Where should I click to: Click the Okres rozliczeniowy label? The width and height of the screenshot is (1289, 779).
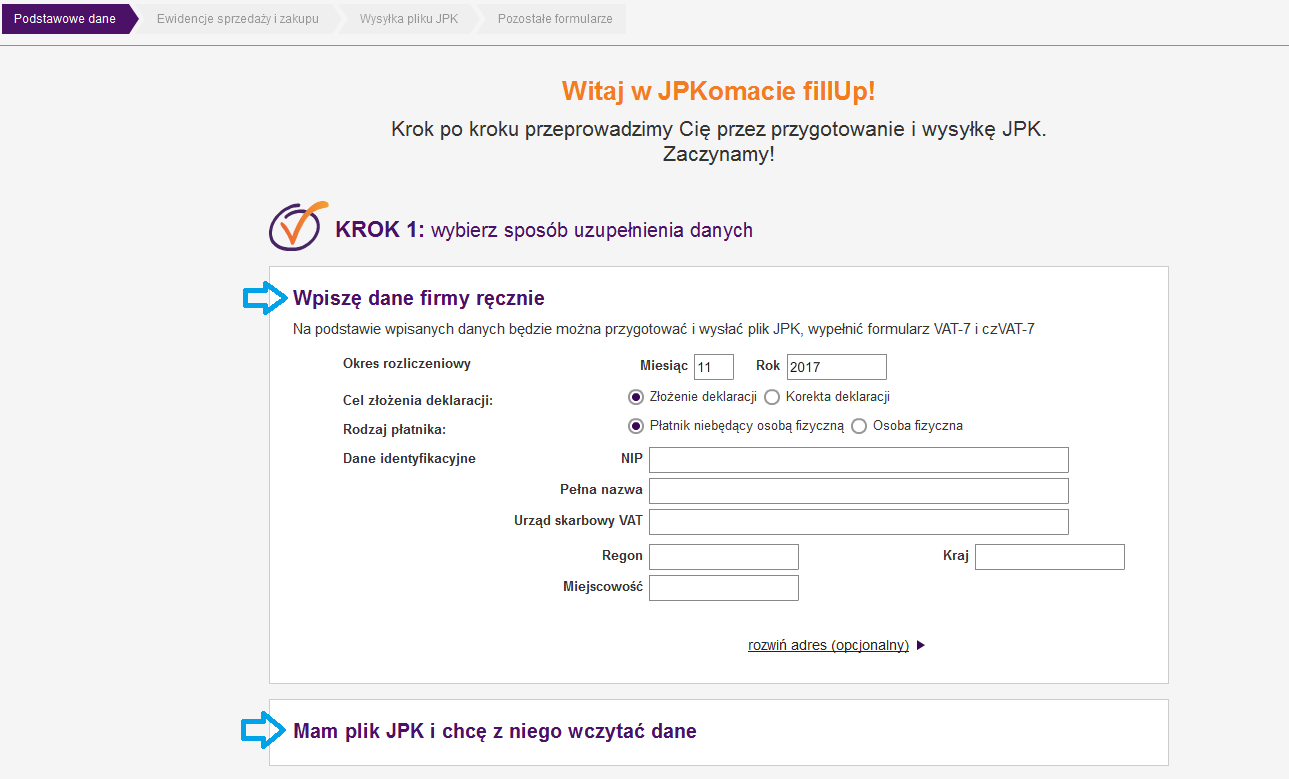pos(407,364)
